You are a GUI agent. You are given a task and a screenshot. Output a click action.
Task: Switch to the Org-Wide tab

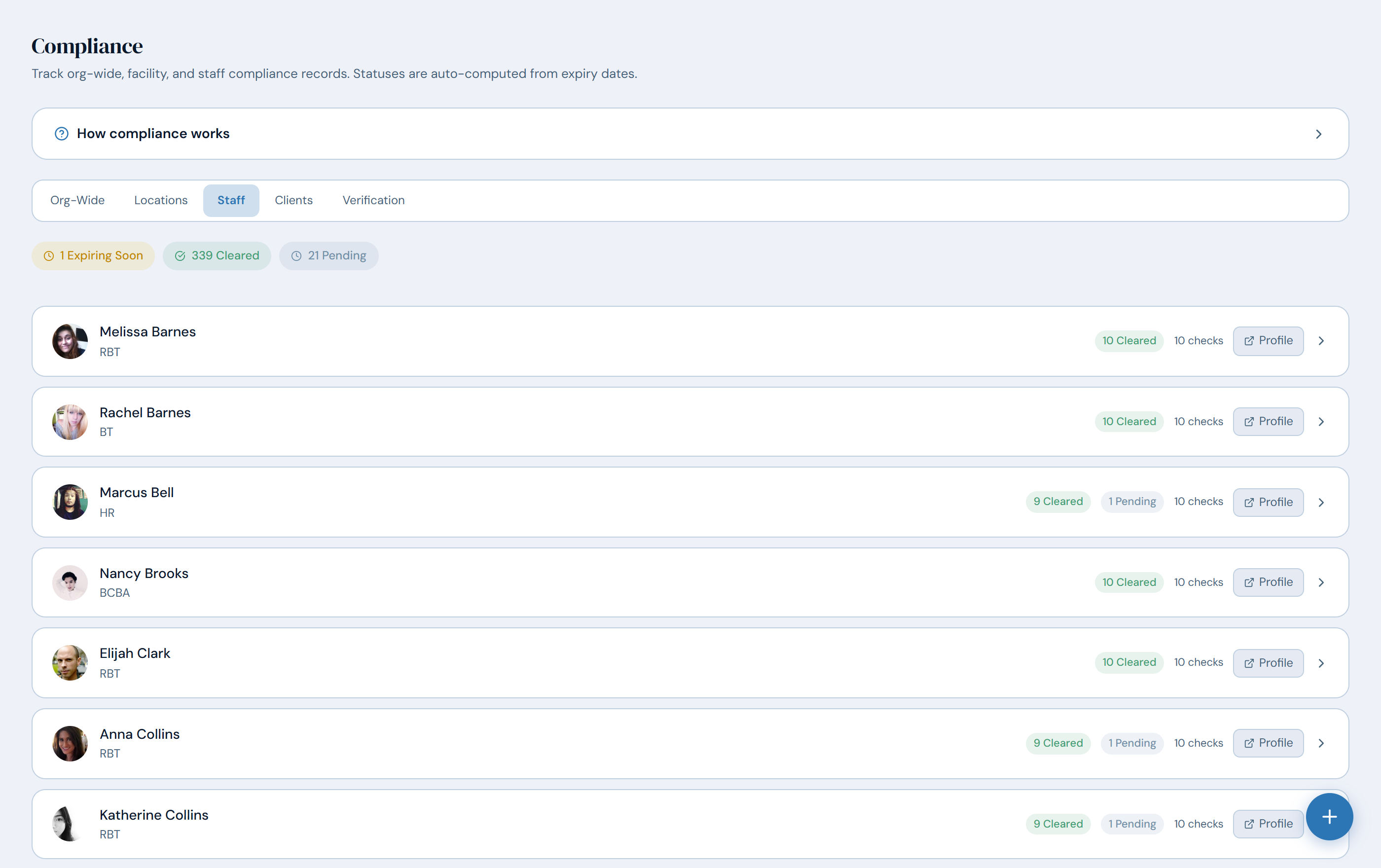tap(77, 200)
